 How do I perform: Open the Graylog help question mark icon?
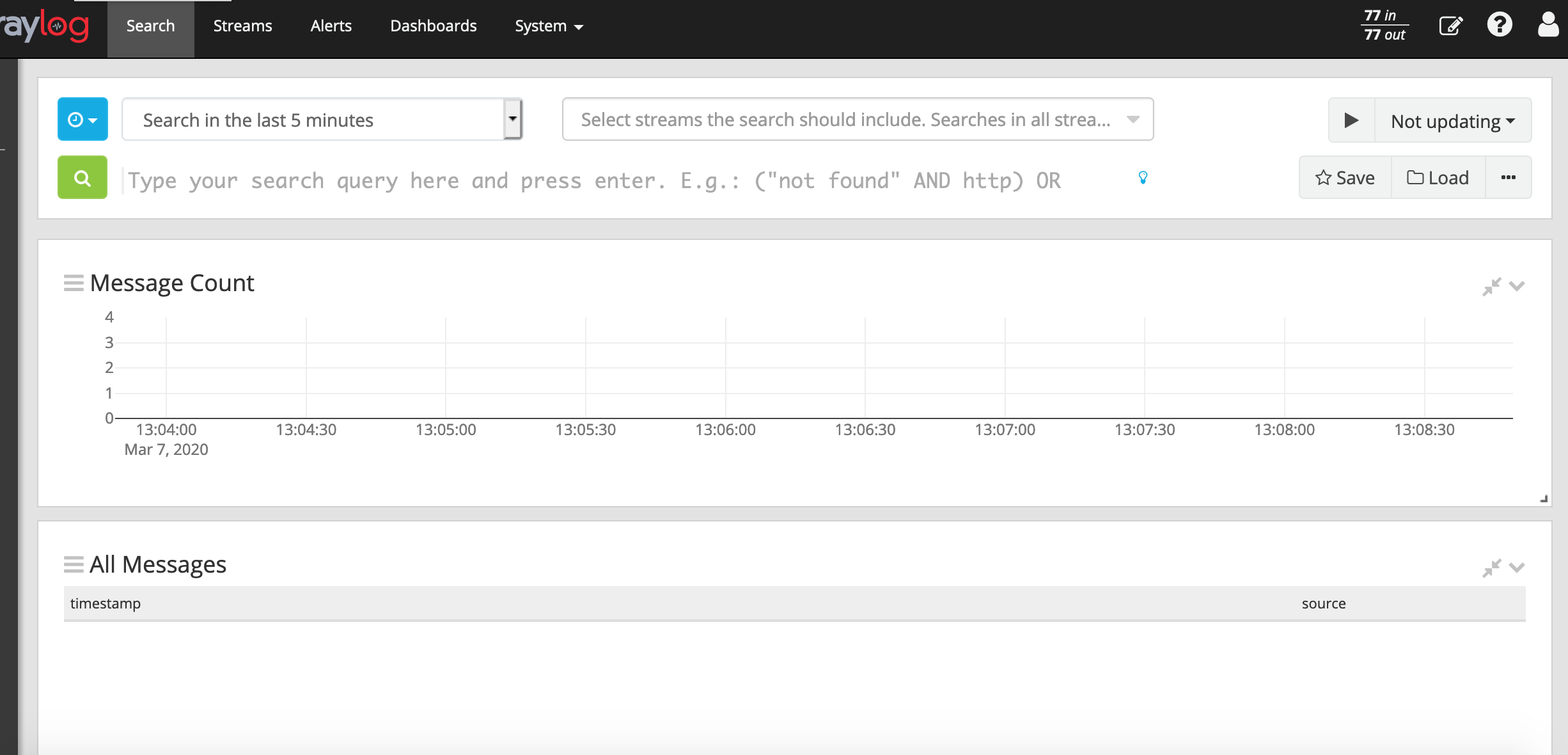point(1500,25)
